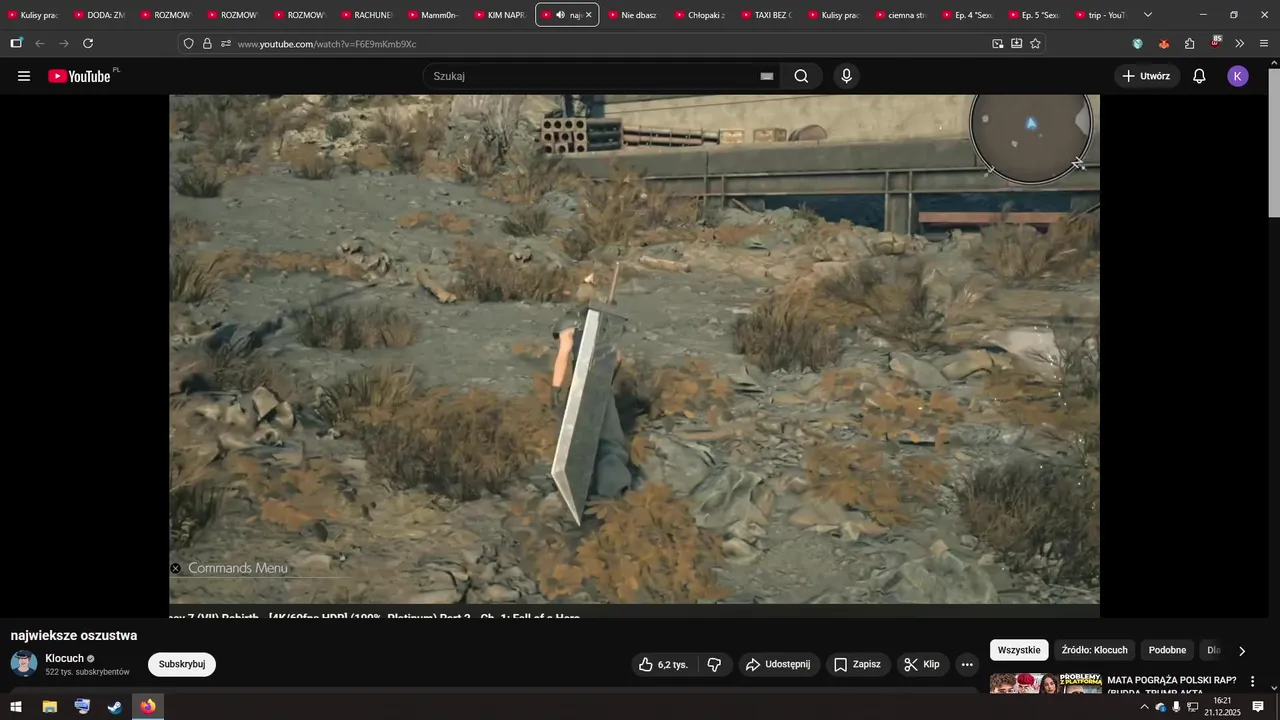Switch to the KIM NAPR tab

pos(501,15)
